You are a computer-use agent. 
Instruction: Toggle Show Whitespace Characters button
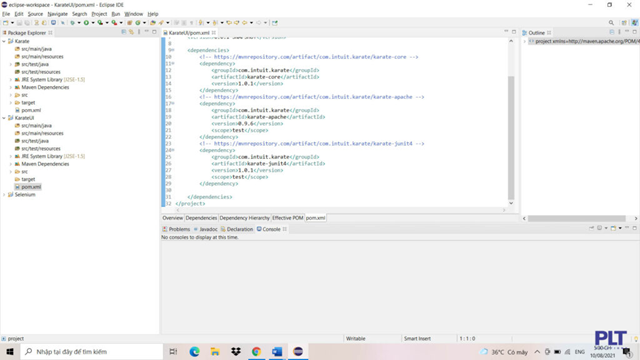click(191, 23)
